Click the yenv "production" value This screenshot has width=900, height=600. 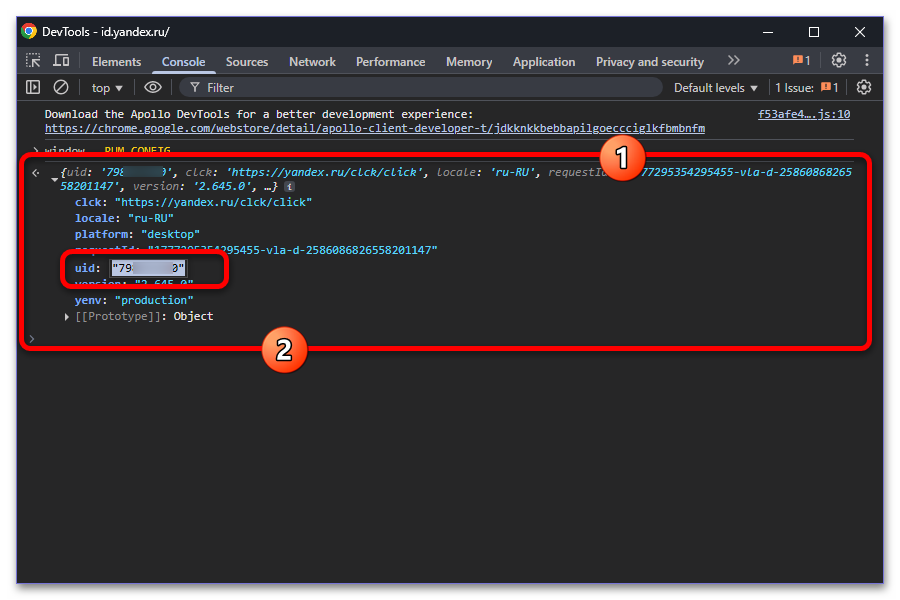(x=154, y=300)
